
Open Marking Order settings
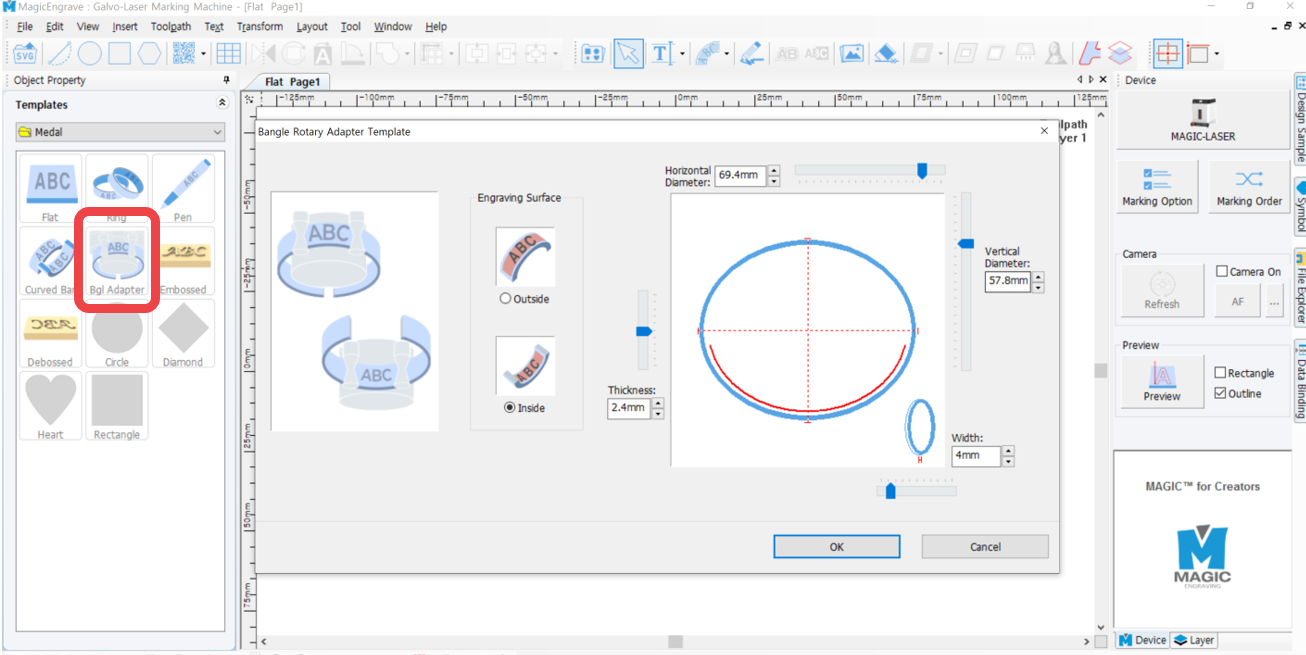pos(1249,187)
